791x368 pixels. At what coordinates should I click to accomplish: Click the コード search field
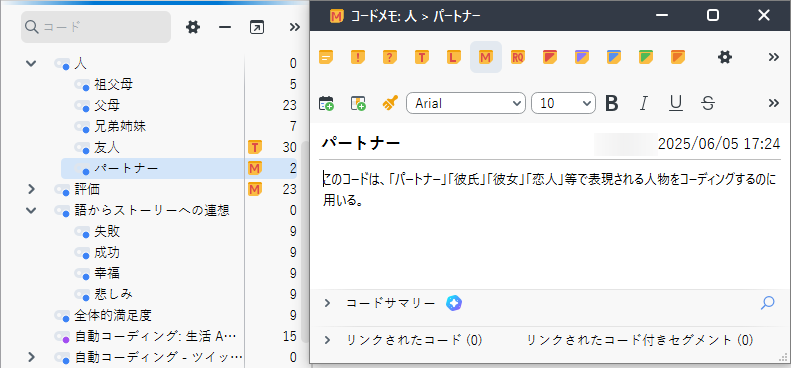coord(96,27)
